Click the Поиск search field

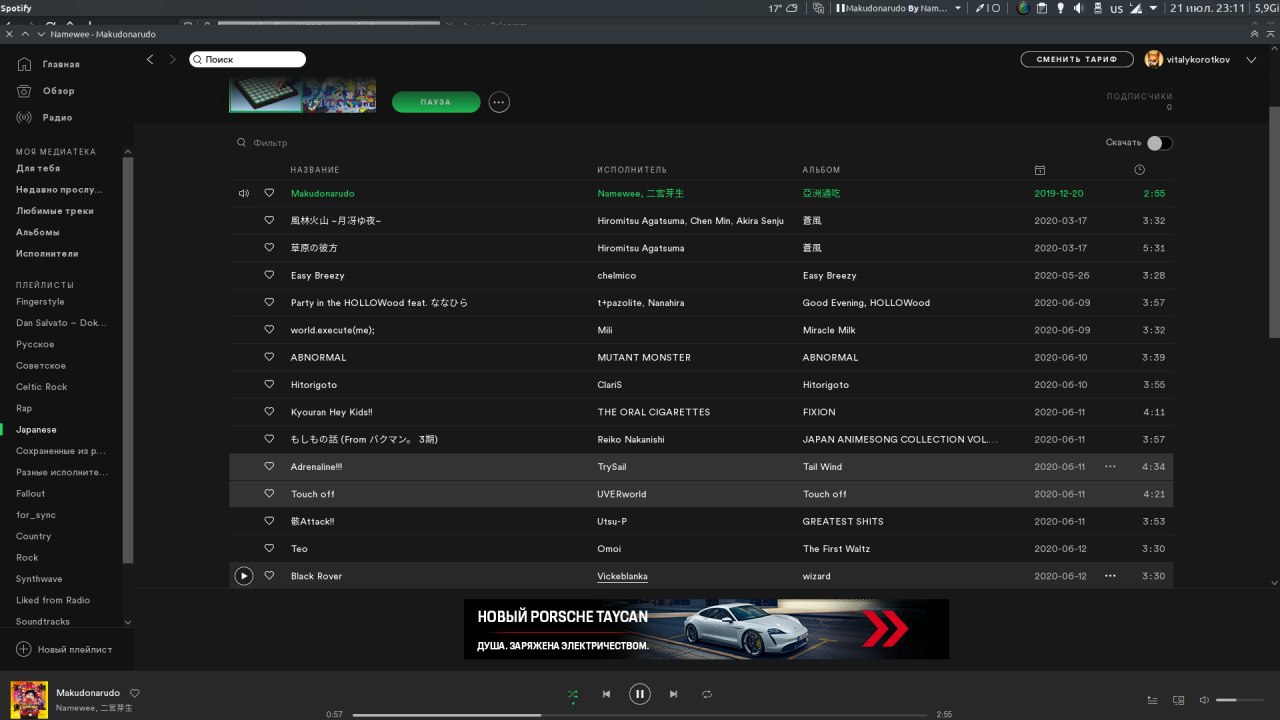tap(248, 60)
